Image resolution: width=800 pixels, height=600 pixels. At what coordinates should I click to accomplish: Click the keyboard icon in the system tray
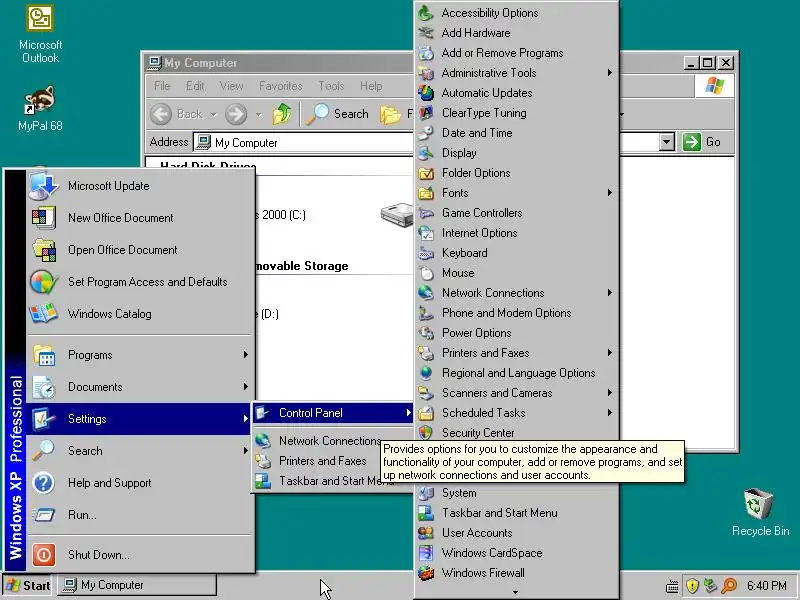[x=672, y=586]
